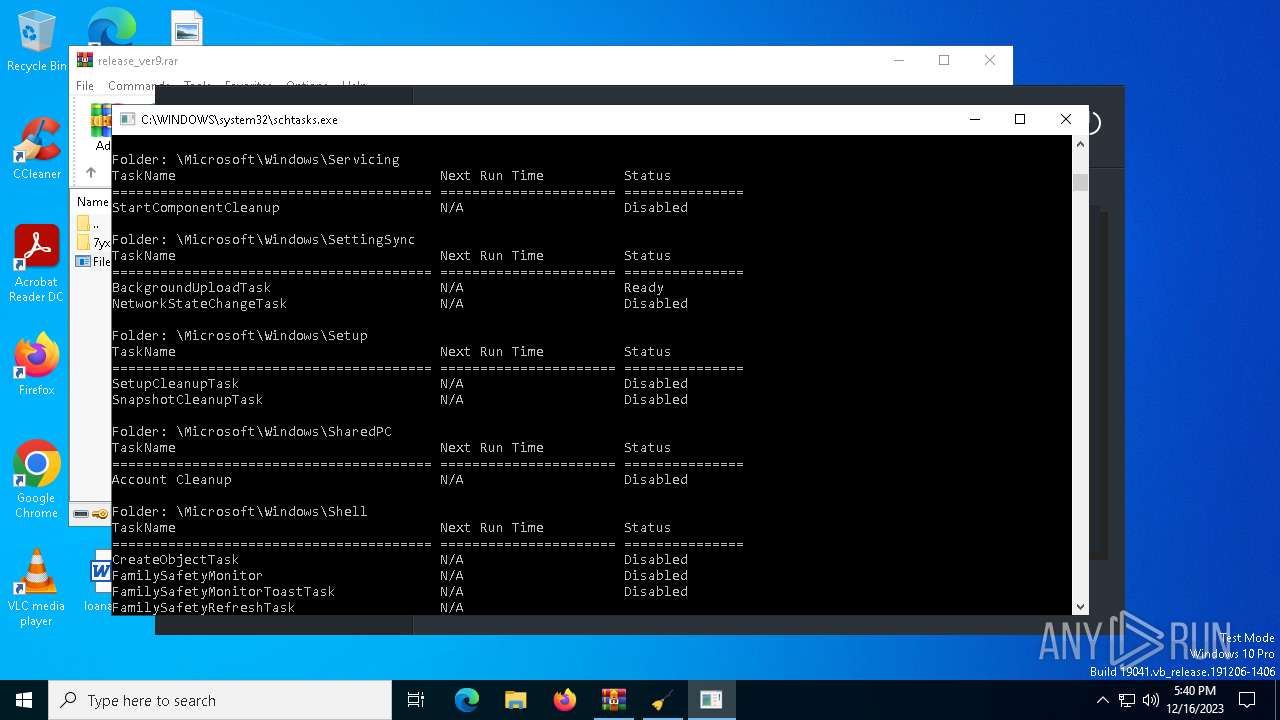Open the Action Center notifications icon
This screenshot has height=720, width=1280.
coord(1247,700)
